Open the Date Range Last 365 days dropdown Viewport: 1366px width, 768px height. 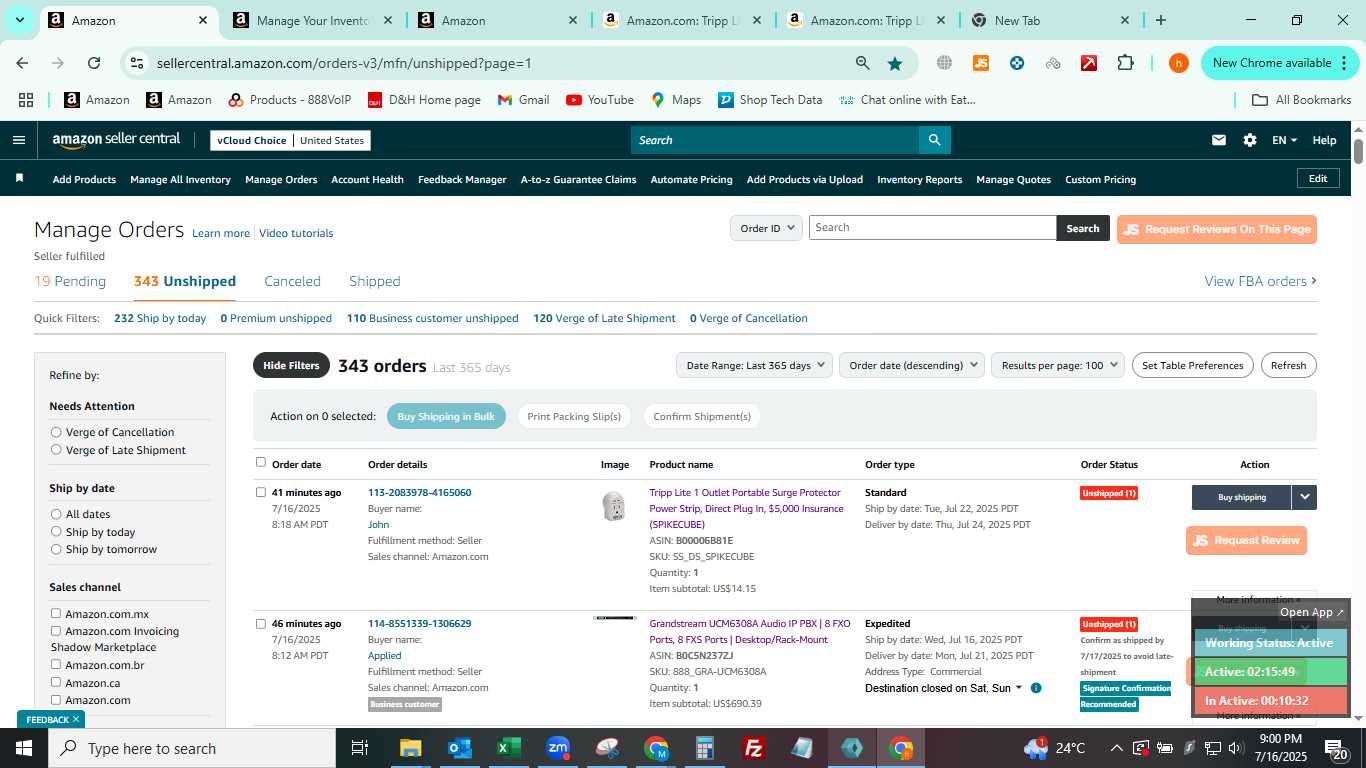click(x=754, y=365)
